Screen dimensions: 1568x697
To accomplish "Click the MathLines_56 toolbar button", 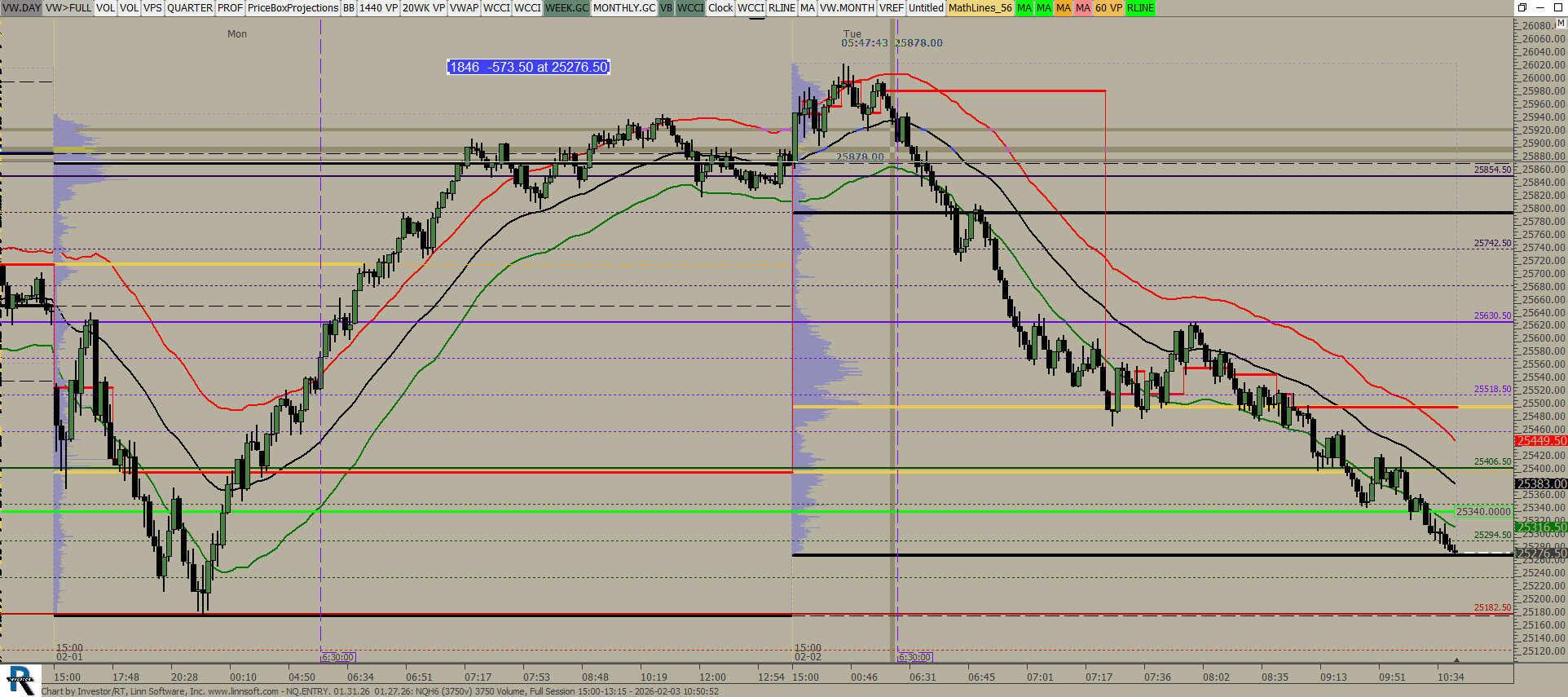I will 980,8.
